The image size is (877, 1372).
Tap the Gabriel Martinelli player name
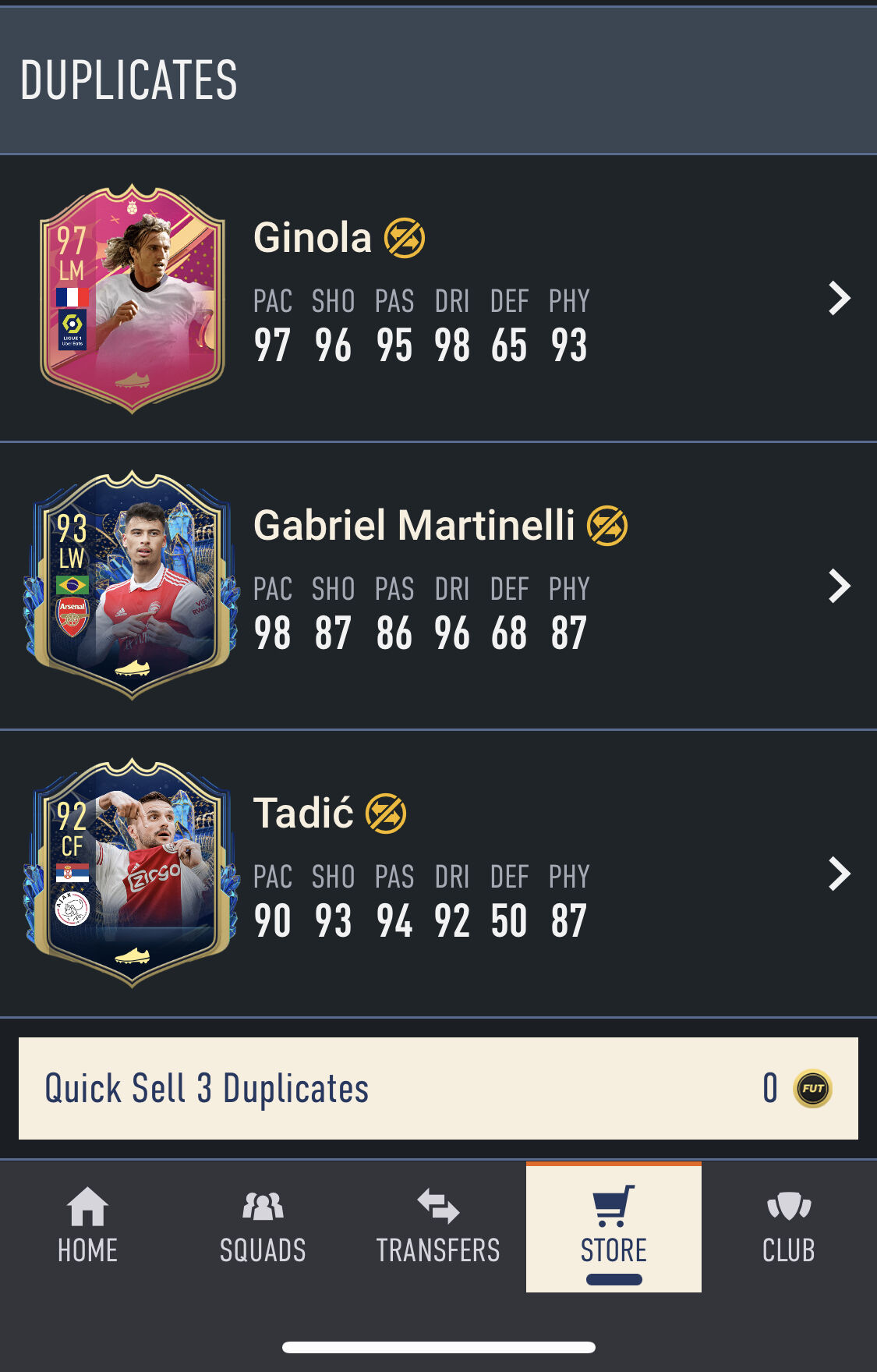pos(414,525)
